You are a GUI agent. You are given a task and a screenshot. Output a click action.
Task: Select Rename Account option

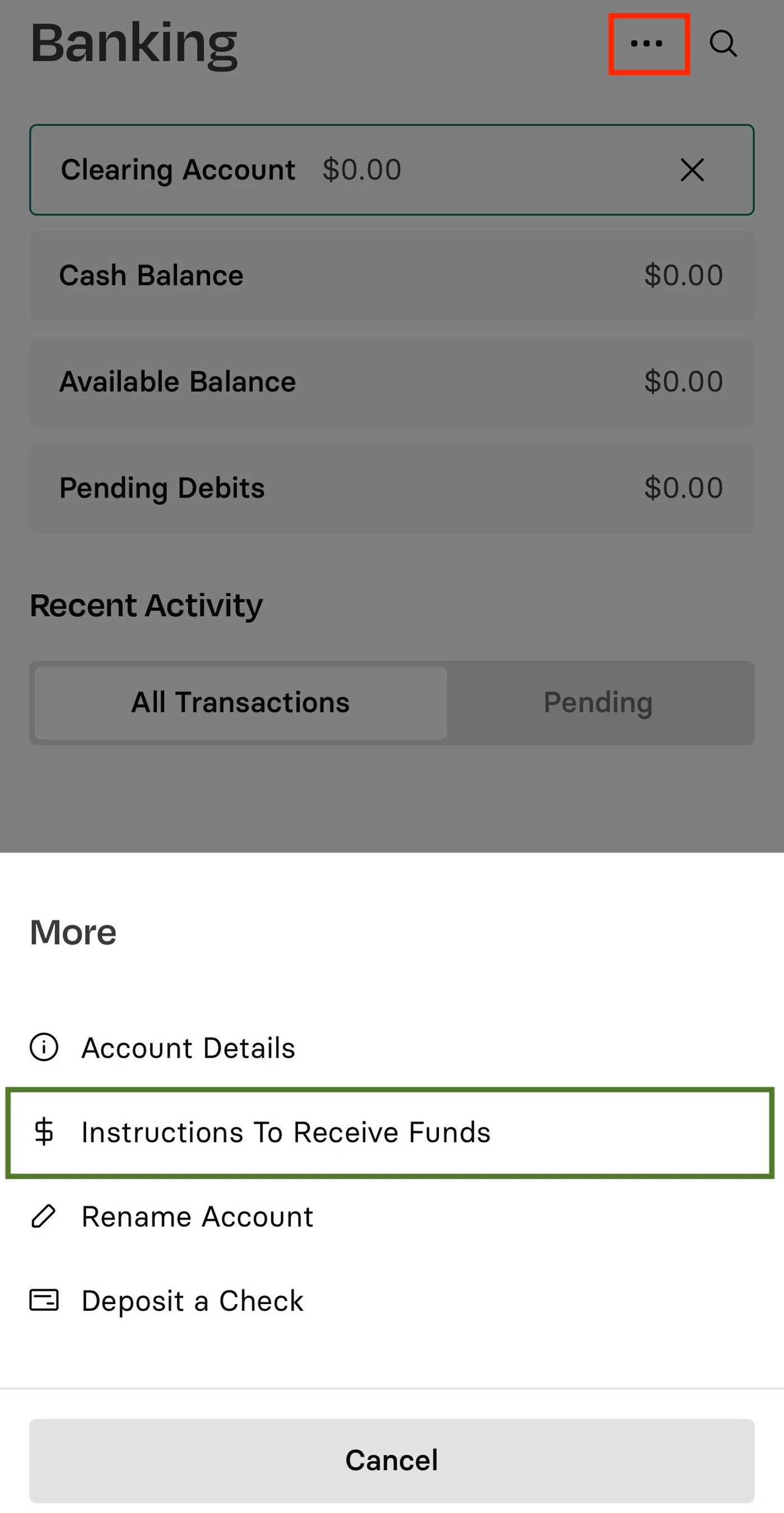197,1216
